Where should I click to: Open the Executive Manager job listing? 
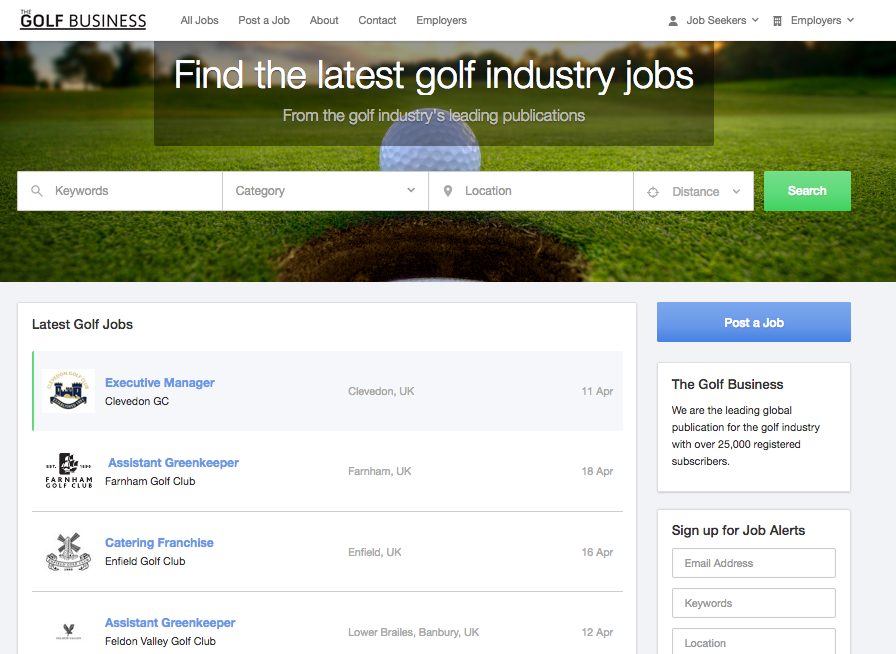click(159, 382)
